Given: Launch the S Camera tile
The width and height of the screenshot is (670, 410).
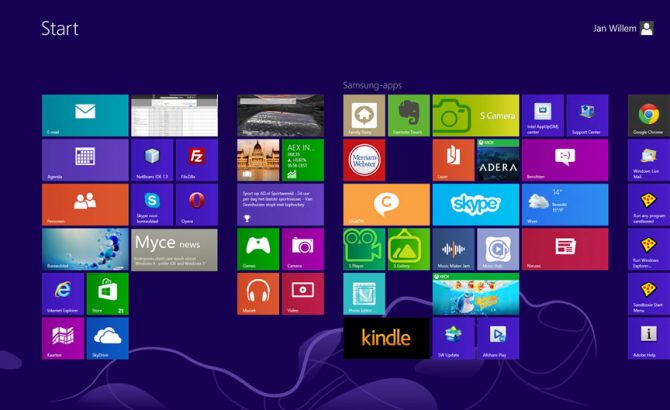Looking at the screenshot, I should point(476,115).
